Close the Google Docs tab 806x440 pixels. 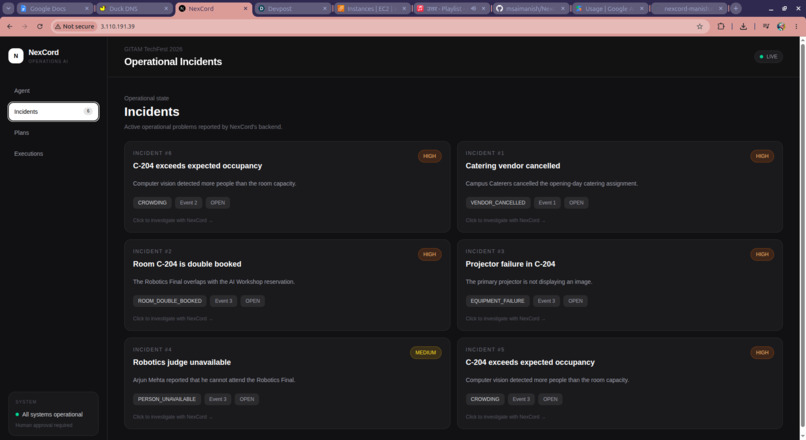pyautogui.click(x=86, y=9)
